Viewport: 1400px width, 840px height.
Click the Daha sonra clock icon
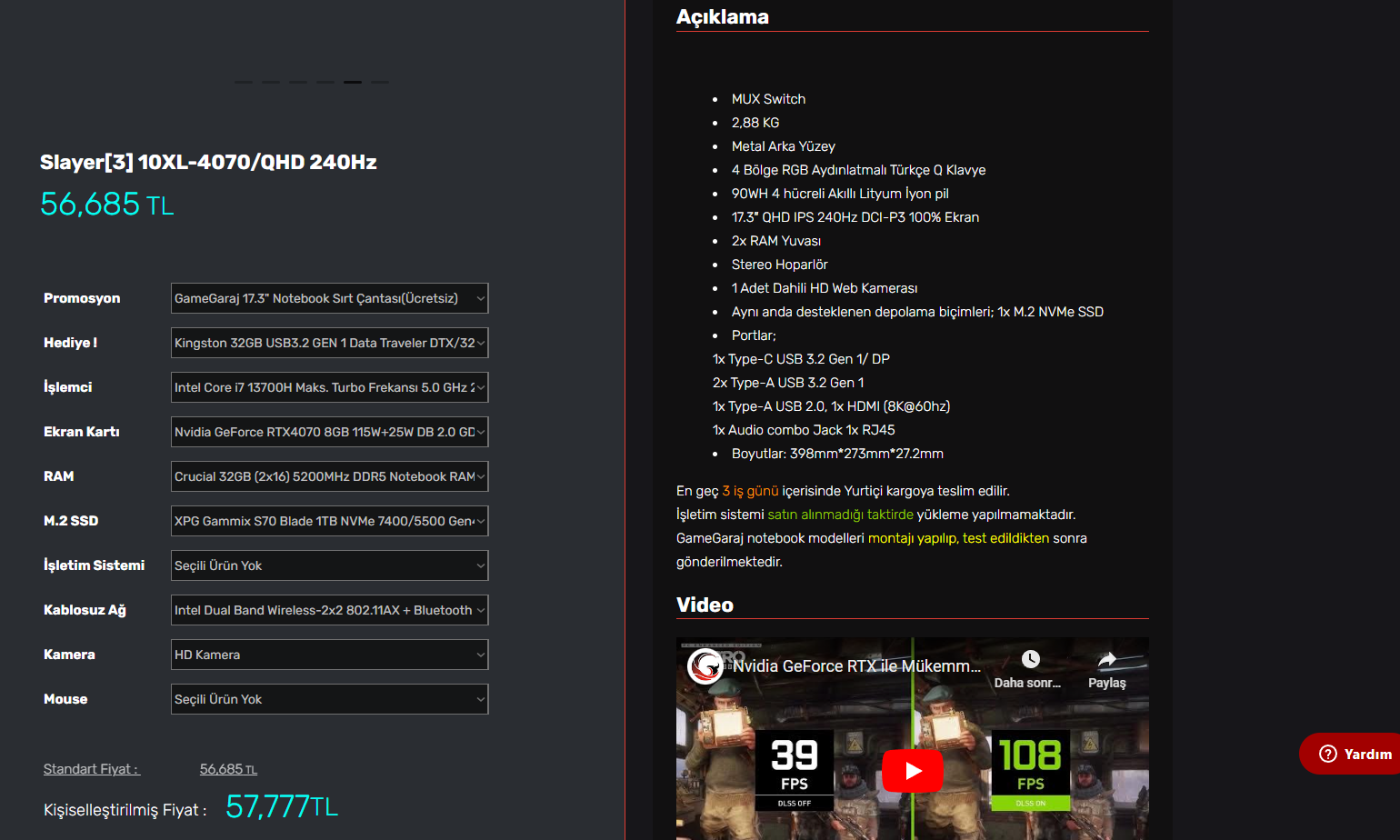[x=1030, y=659]
